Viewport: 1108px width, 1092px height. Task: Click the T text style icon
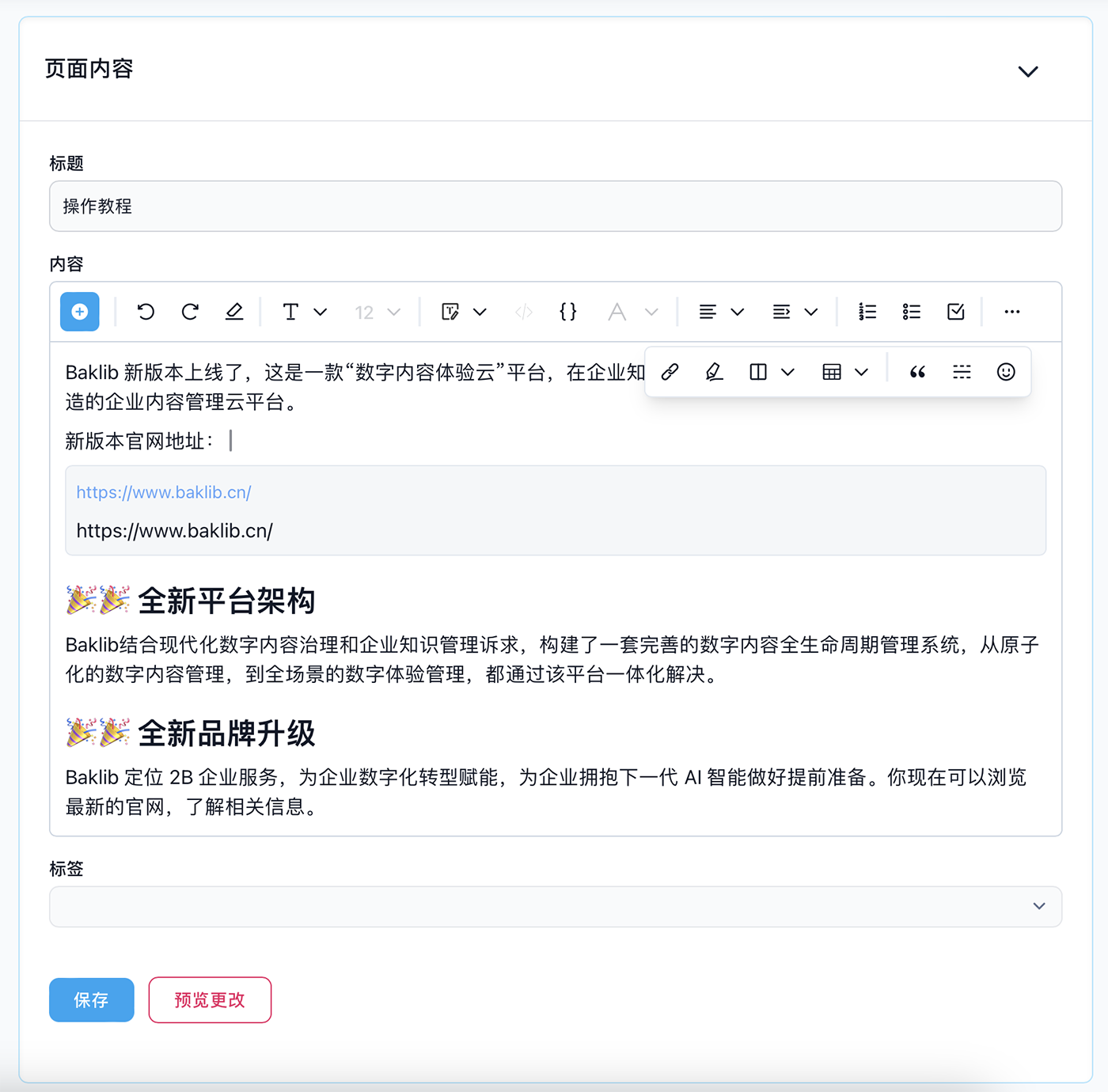(x=290, y=312)
